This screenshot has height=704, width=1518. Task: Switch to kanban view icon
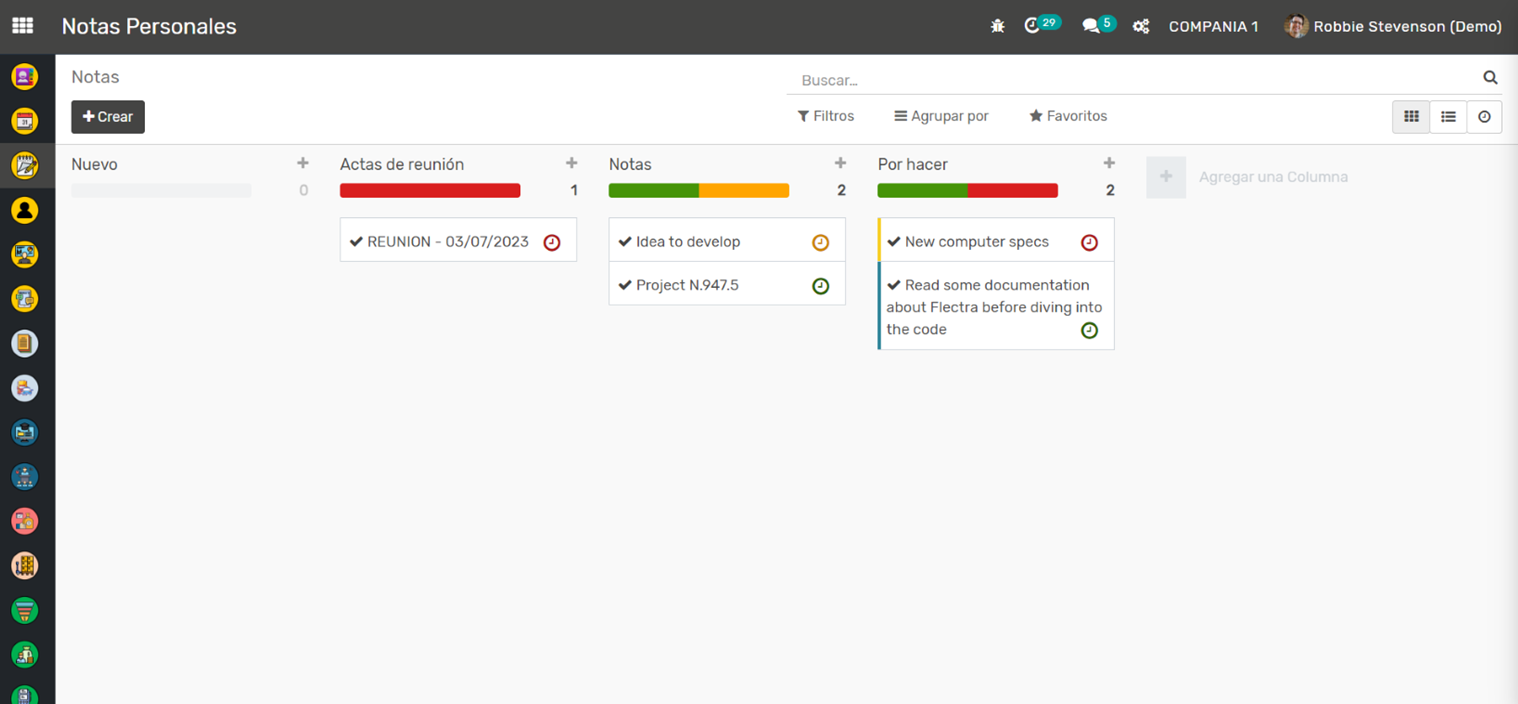click(x=1411, y=117)
